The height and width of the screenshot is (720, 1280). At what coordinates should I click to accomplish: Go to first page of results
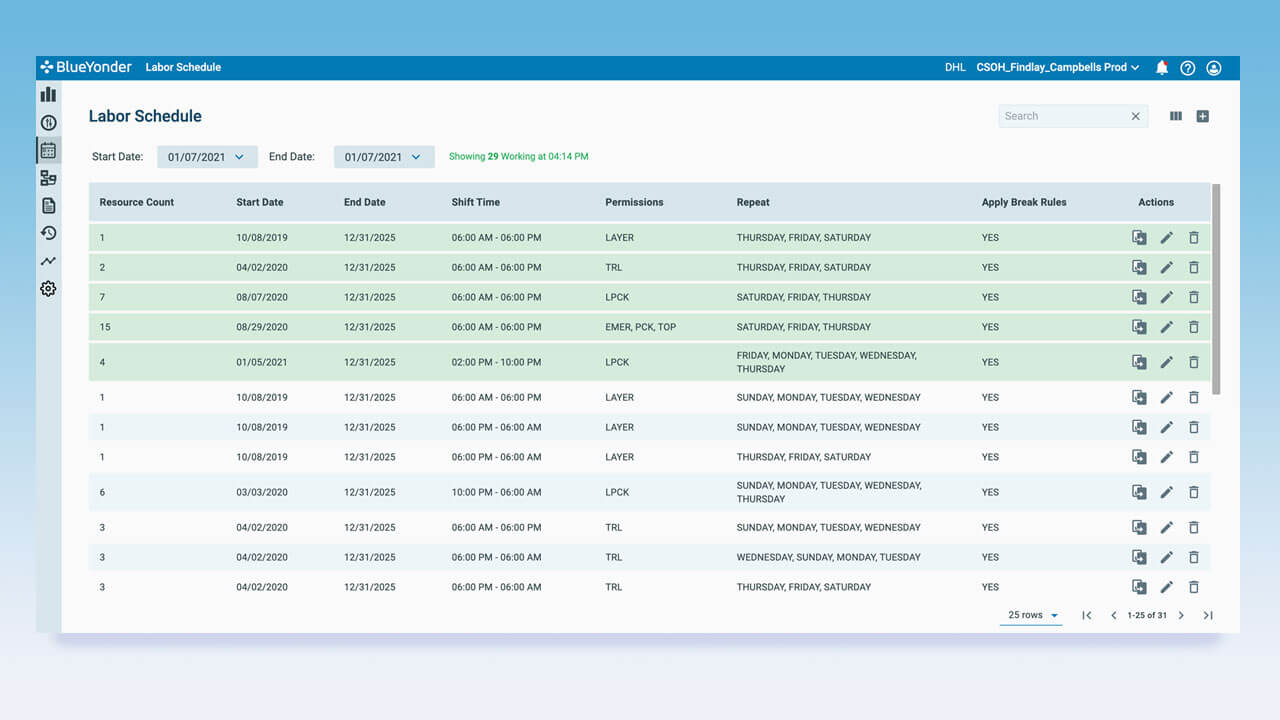(1087, 615)
